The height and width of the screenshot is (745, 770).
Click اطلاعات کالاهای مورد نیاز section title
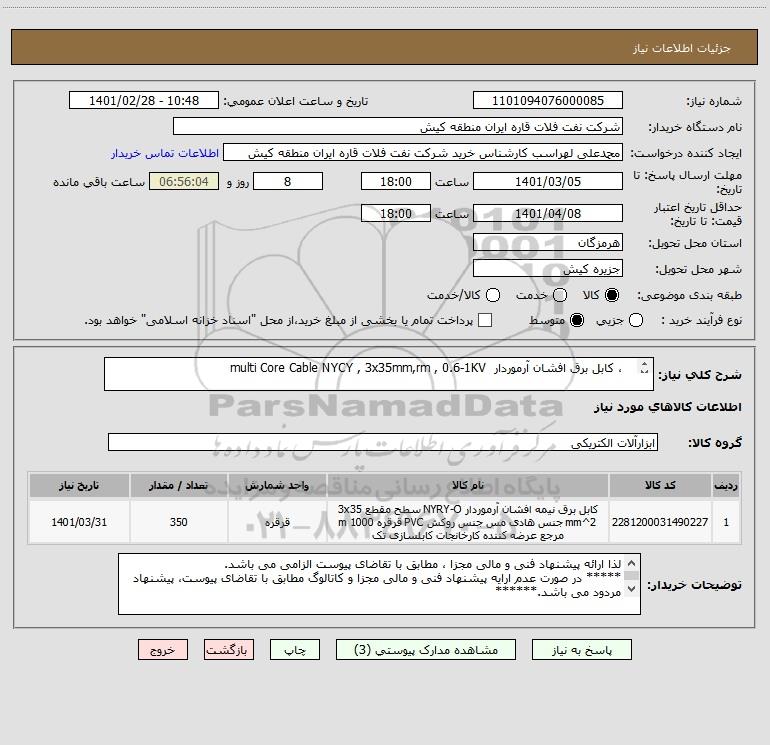click(x=667, y=407)
